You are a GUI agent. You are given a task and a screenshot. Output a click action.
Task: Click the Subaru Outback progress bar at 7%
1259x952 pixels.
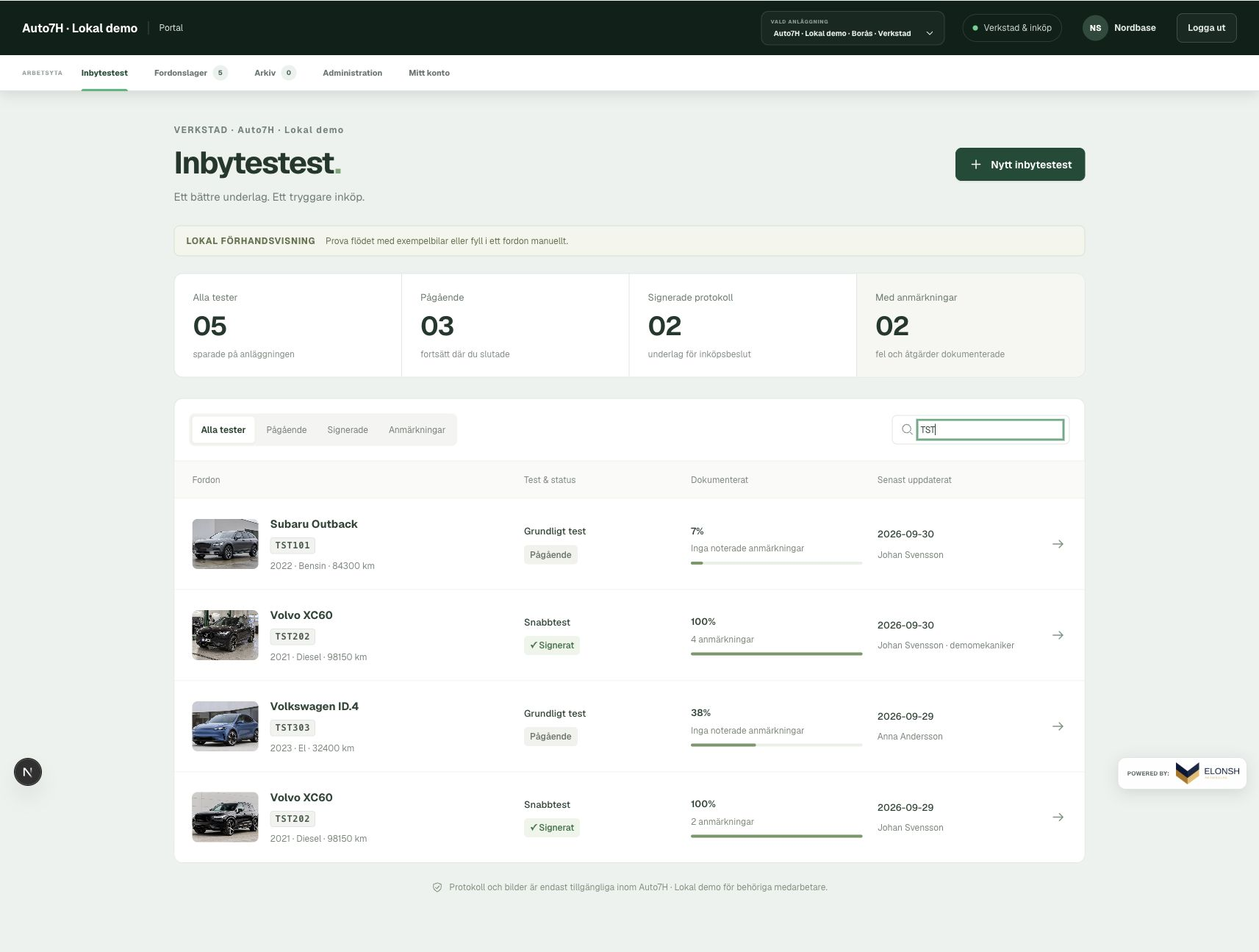776,563
